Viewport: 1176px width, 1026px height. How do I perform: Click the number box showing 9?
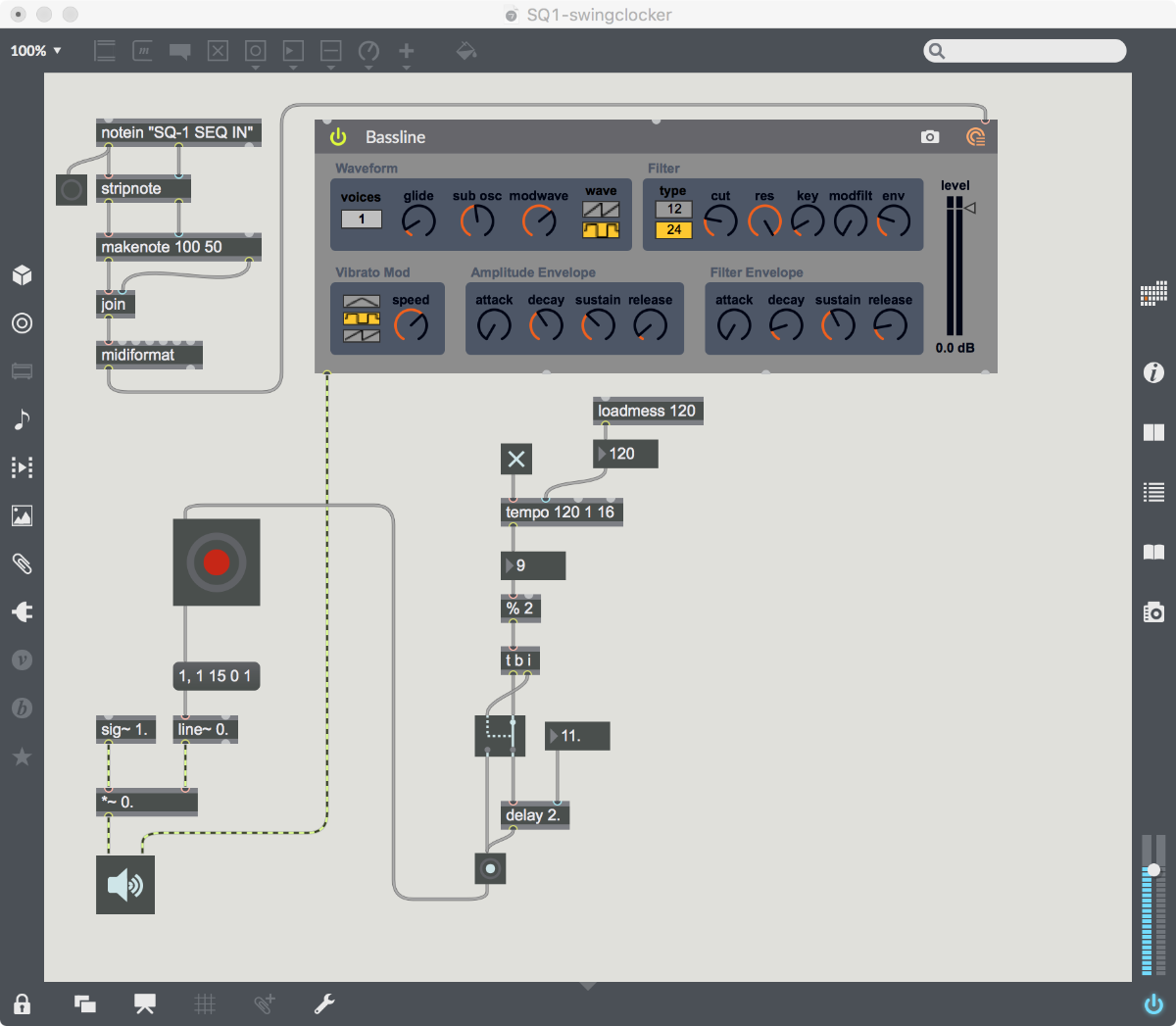click(x=533, y=565)
